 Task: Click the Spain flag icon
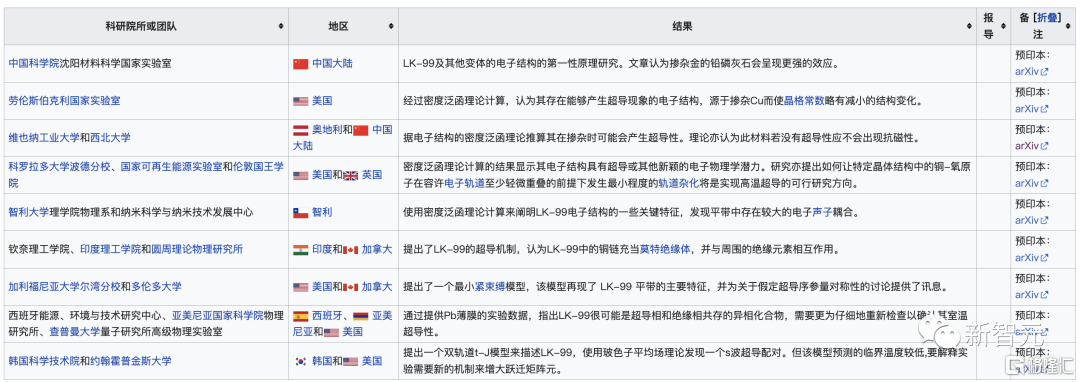point(300,316)
